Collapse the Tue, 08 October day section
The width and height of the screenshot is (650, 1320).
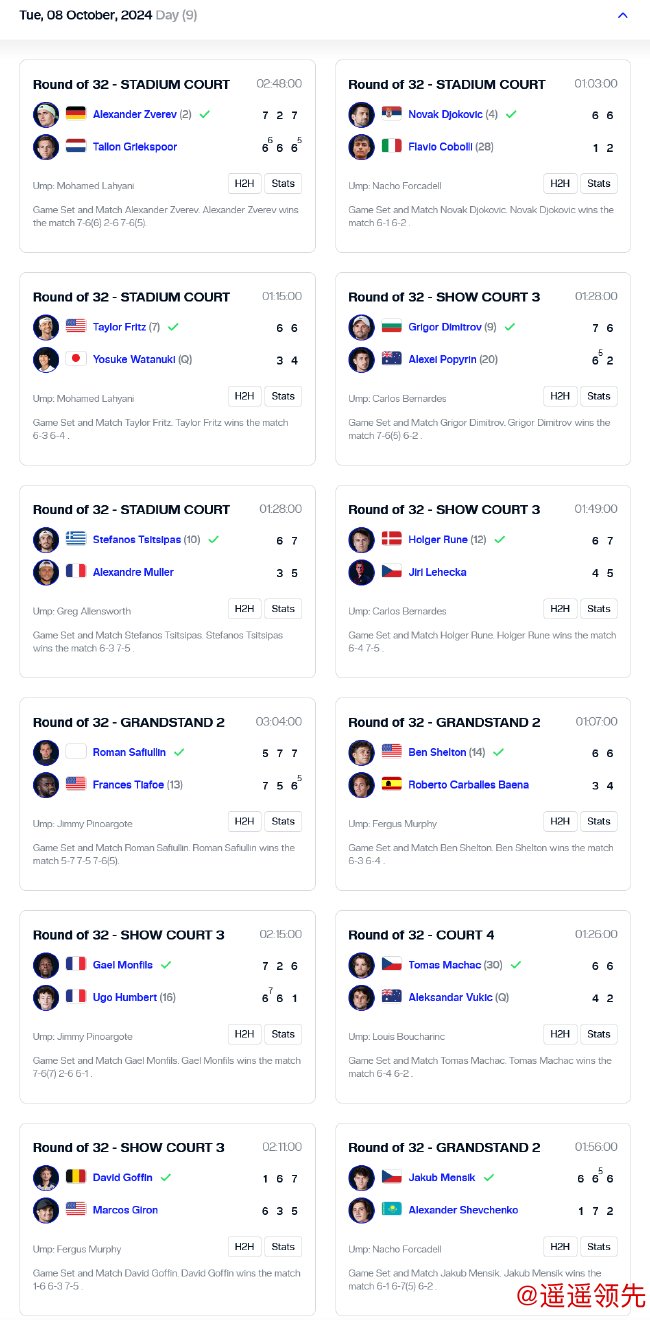click(623, 15)
